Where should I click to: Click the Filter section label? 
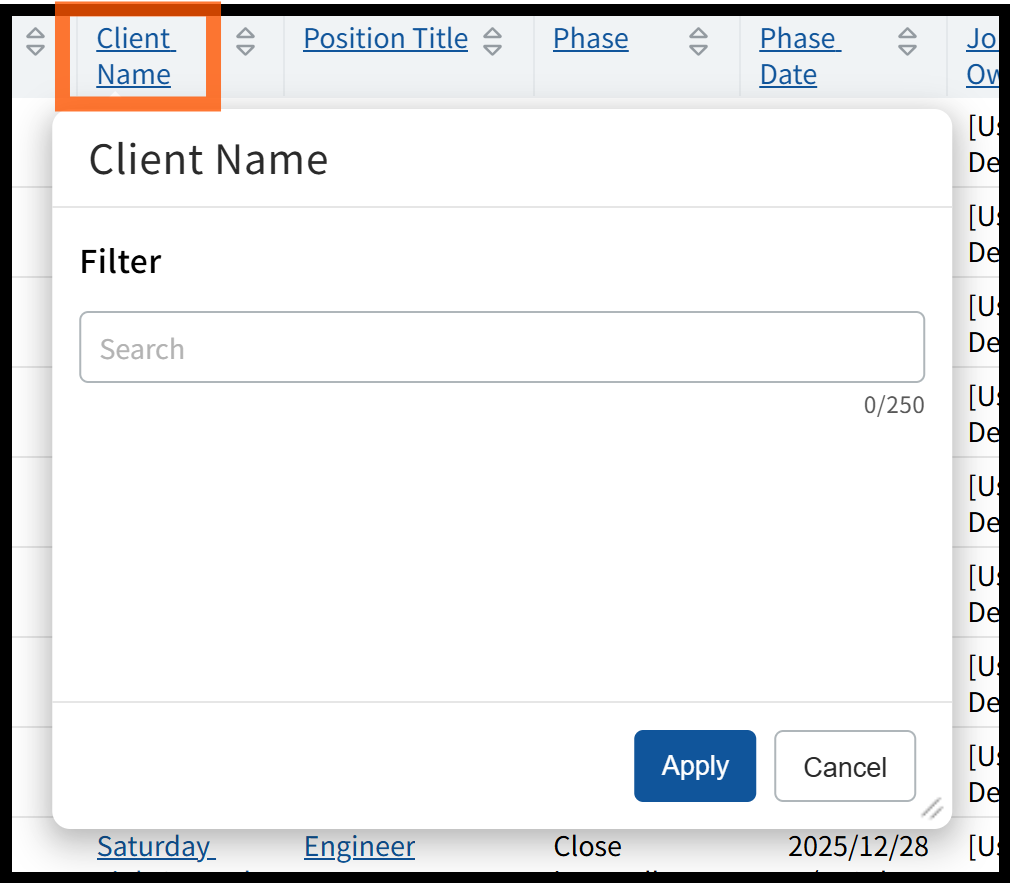click(120, 262)
